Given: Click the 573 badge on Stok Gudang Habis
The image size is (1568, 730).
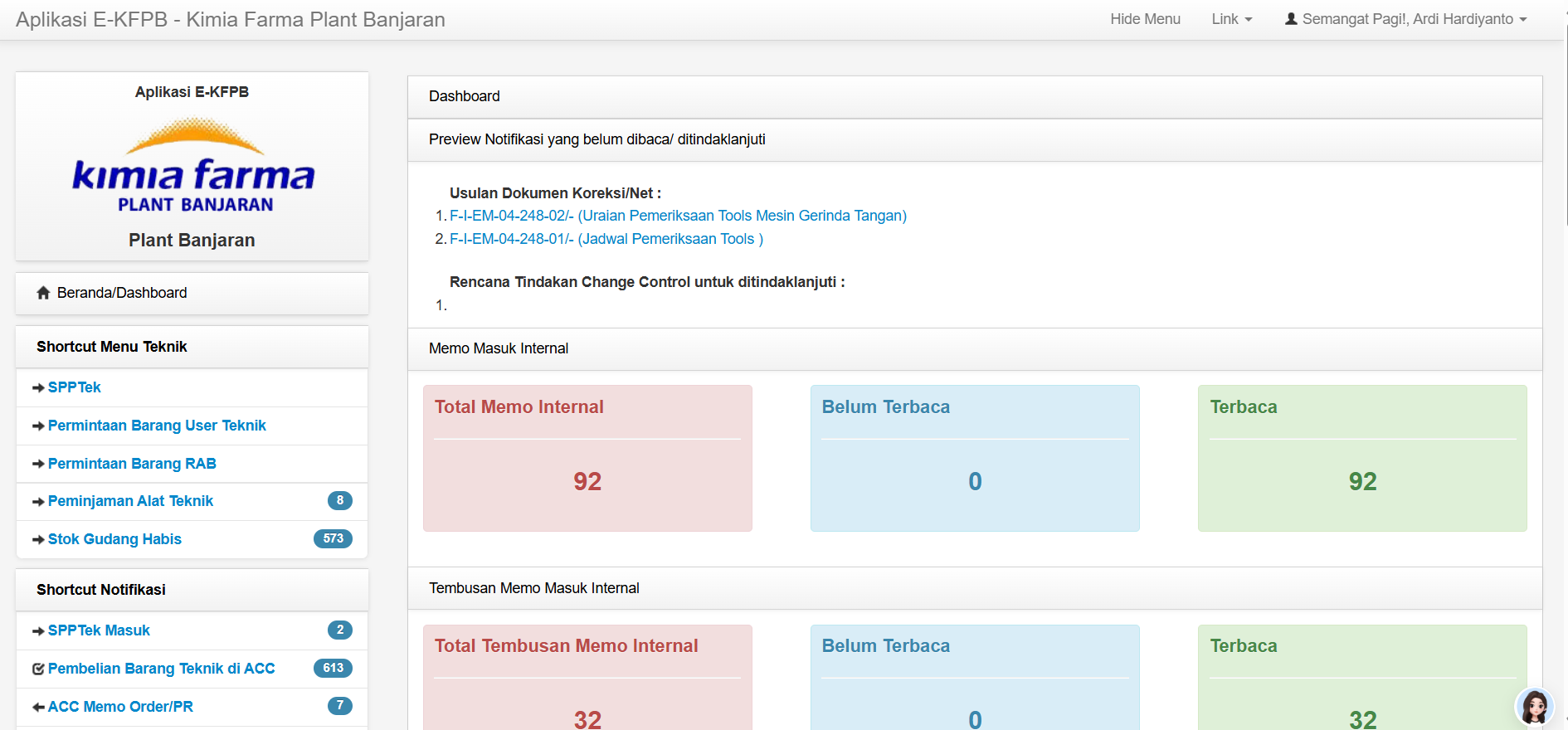Looking at the screenshot, I should click(x=333, y=539).
